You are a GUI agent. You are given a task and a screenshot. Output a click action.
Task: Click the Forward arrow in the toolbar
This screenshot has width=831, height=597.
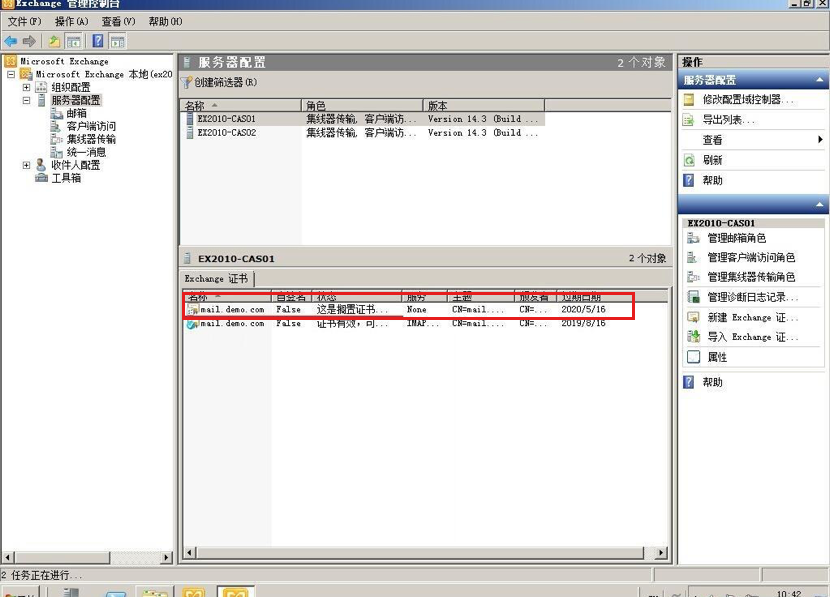point(29,41)
